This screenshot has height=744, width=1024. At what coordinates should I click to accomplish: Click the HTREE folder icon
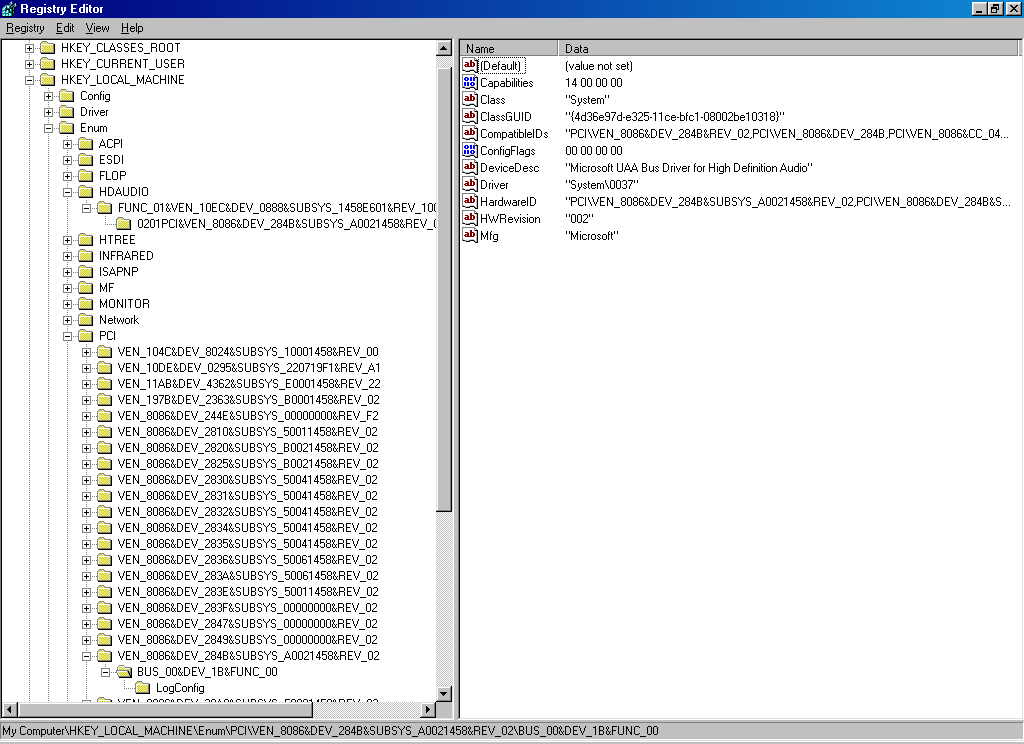click(x=86, y=240)
